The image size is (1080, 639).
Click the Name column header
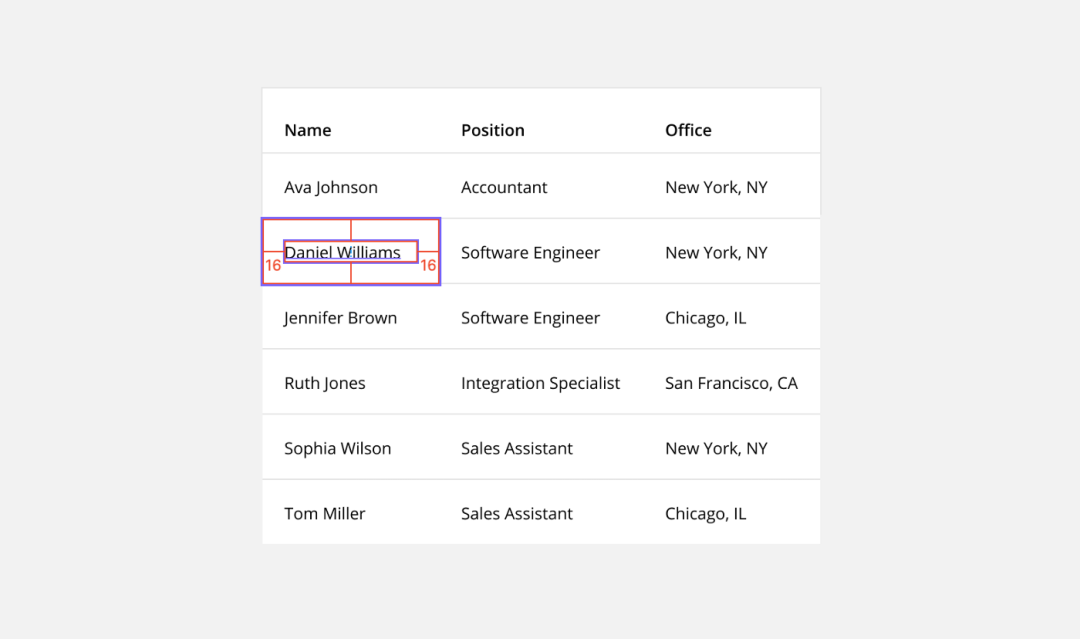[x=307, y=130]
